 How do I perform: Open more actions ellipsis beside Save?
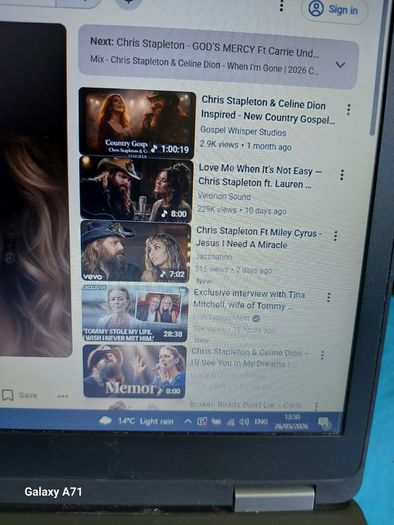63,396
